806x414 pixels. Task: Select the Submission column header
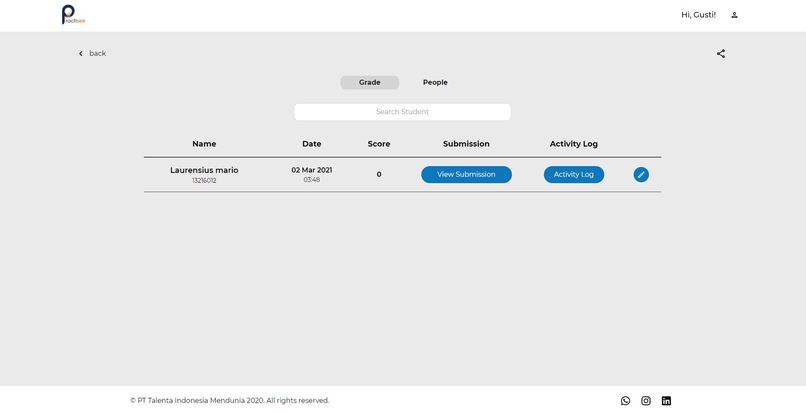(466, 144)
